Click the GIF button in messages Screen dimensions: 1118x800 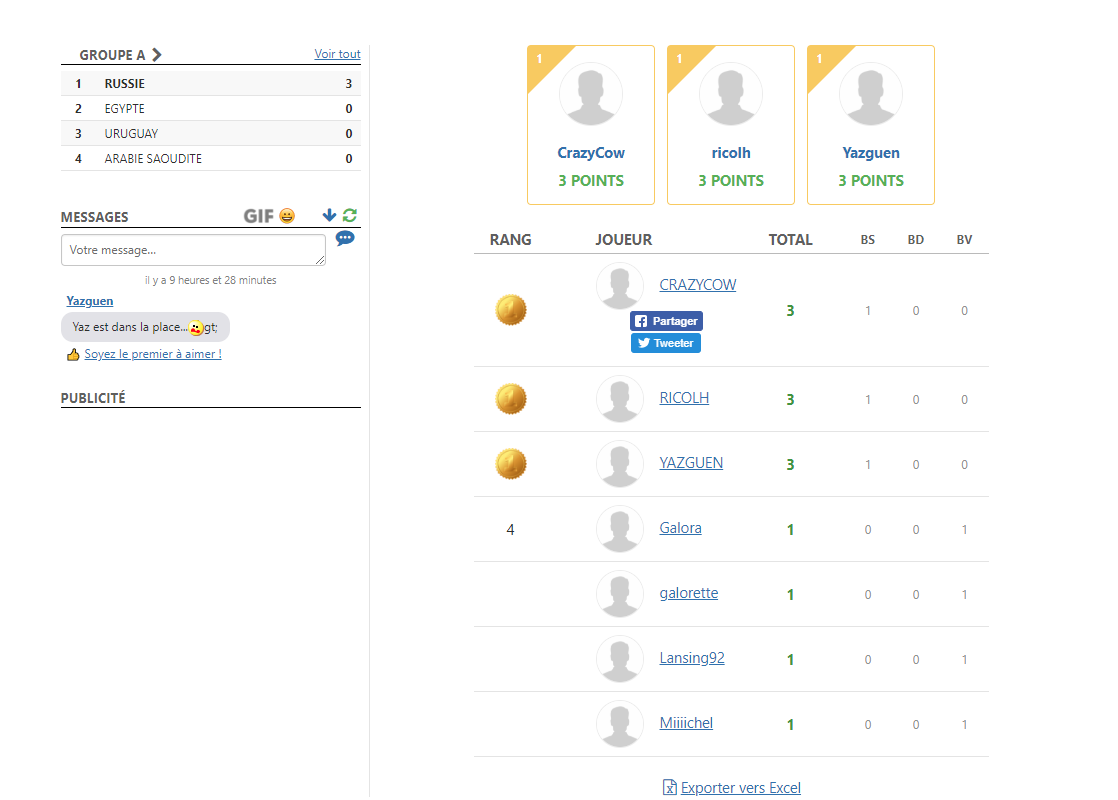(x=258, y=216)
